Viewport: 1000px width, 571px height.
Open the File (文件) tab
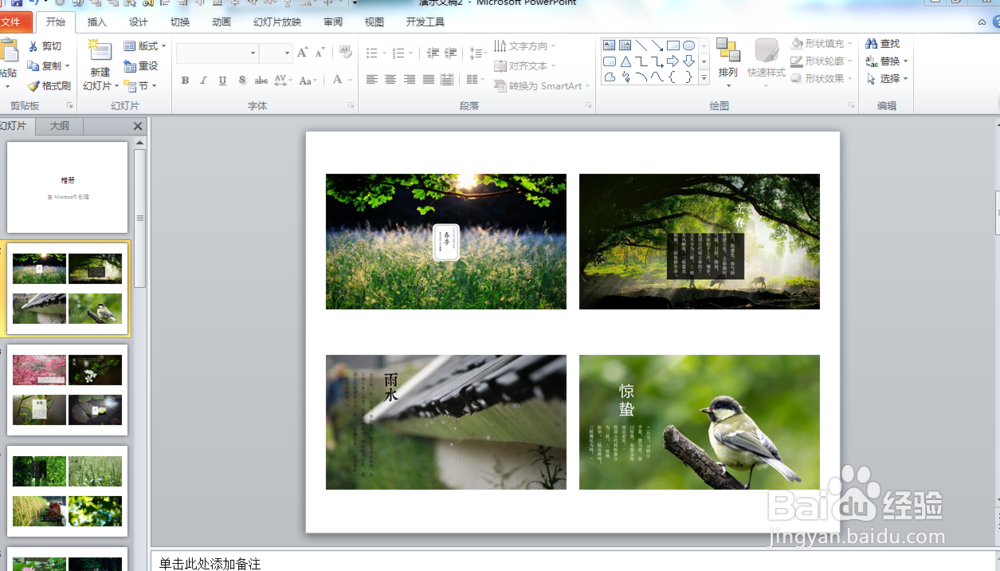click(12, 22)
